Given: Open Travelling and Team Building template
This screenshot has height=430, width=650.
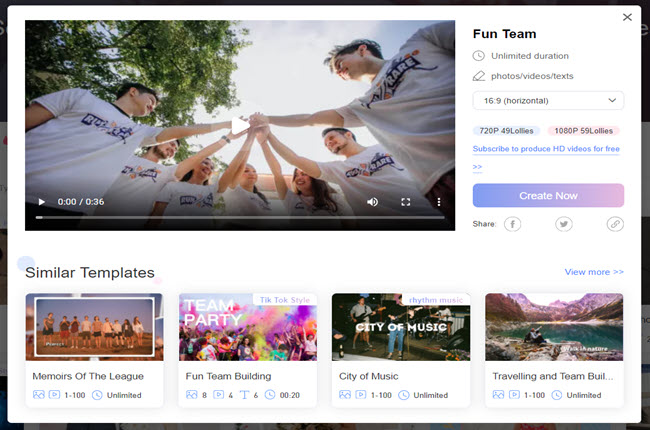Looking at the screenshot, I should tap(554, 327).
